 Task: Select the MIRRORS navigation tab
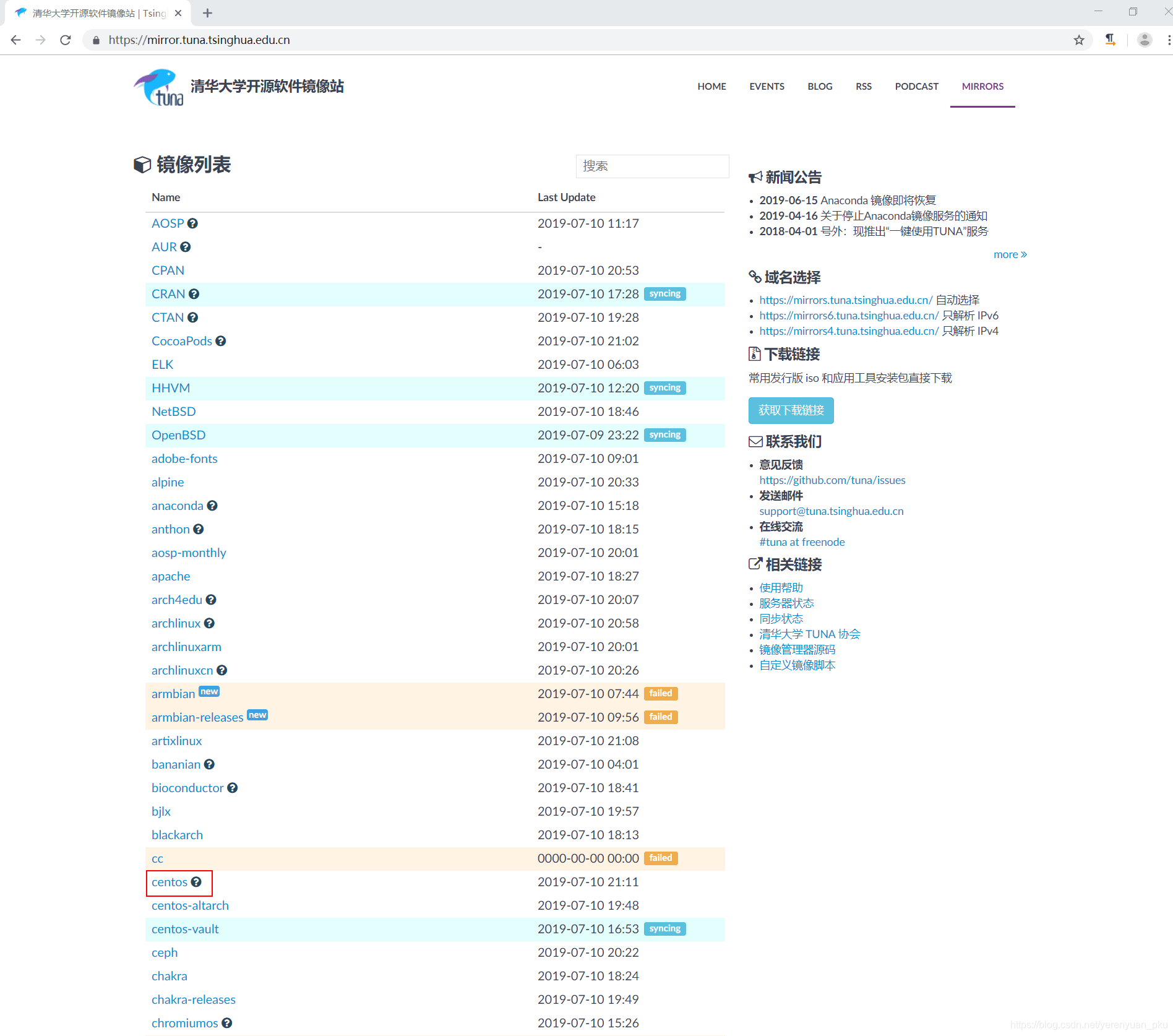982,87
